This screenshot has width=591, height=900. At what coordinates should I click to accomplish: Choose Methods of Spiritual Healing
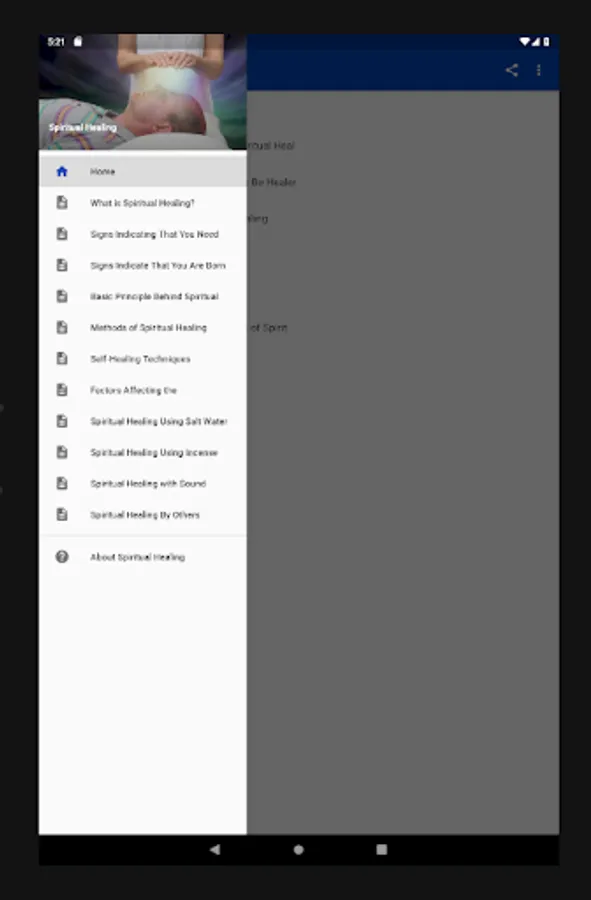tap(143, 328)
